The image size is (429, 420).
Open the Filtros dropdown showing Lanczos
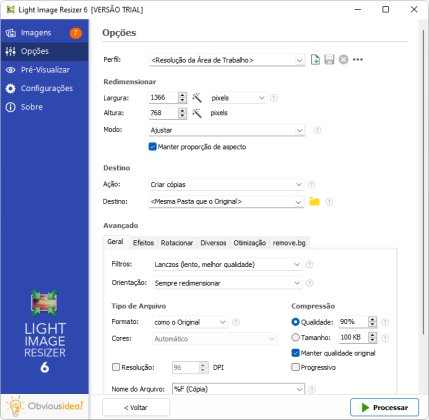click(227, 264)
